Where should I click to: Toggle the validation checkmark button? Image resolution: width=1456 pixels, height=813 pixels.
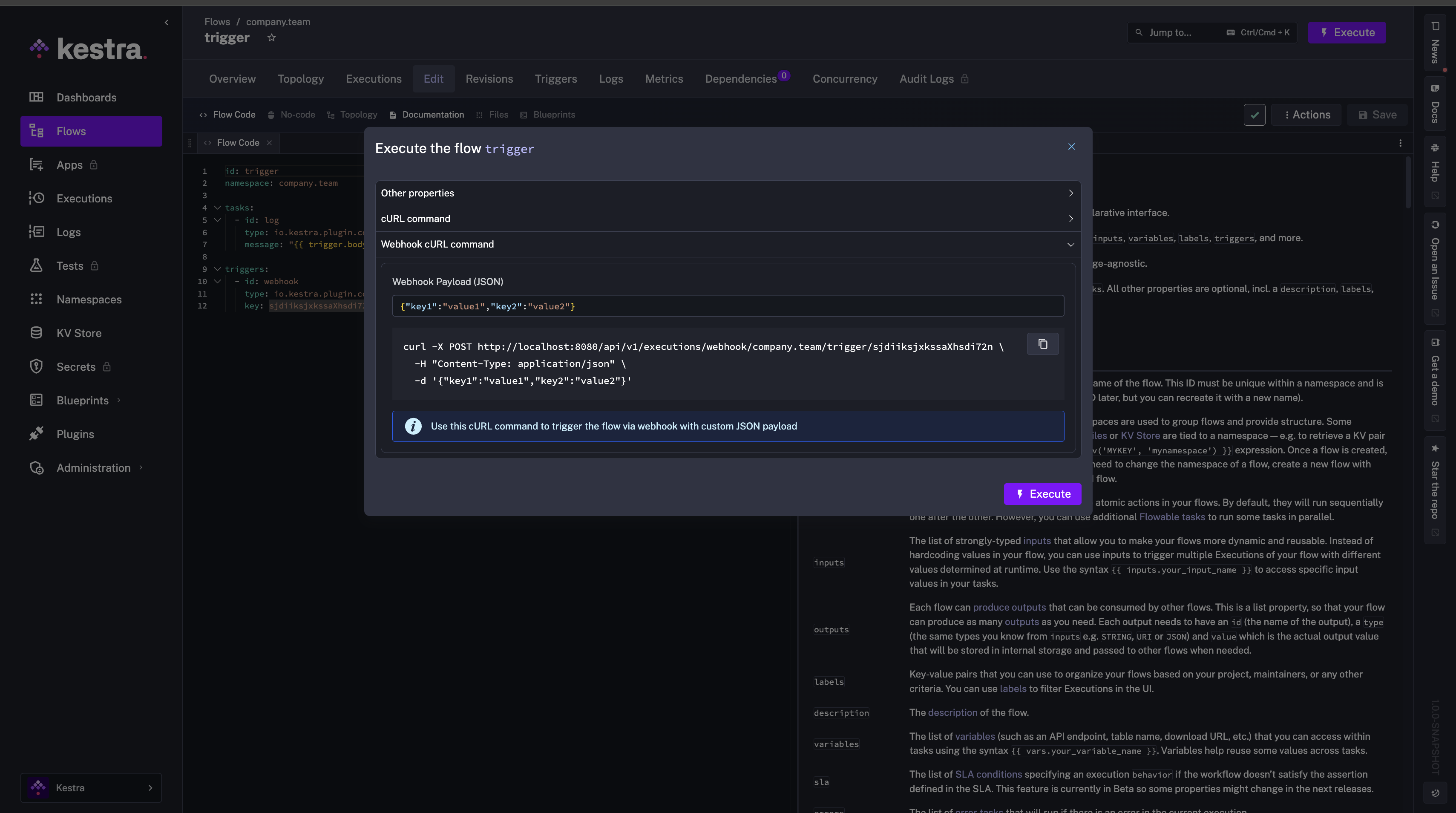tap(1255, 114)
